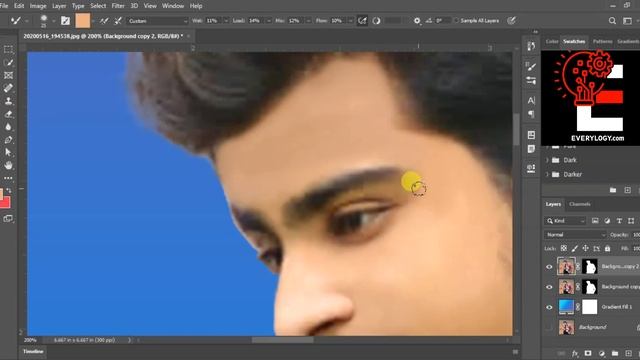Screen dimensions: 640x360
Task: Open the Image menu
Action: tap(38, 6)
